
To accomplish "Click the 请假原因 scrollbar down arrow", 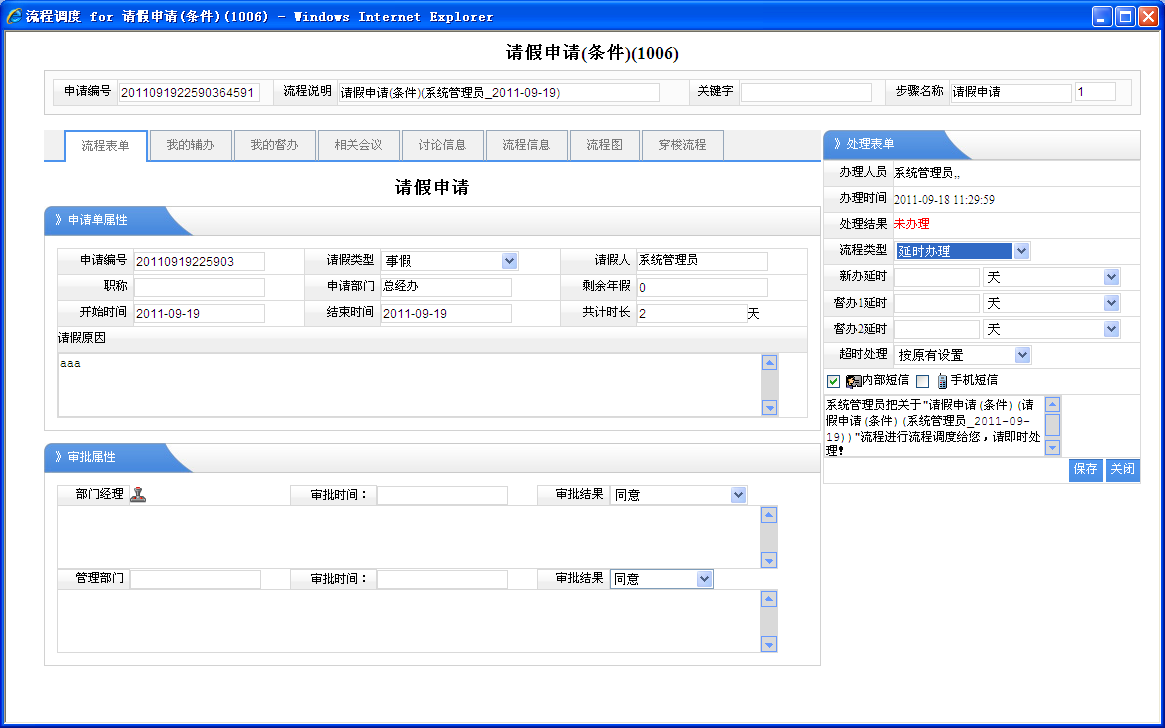I will (769, 407).
